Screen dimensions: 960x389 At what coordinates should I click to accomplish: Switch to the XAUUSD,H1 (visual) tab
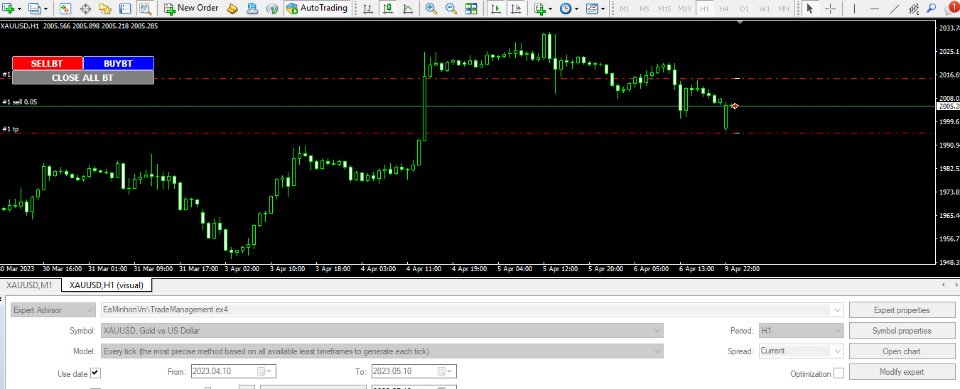[107, 285]
